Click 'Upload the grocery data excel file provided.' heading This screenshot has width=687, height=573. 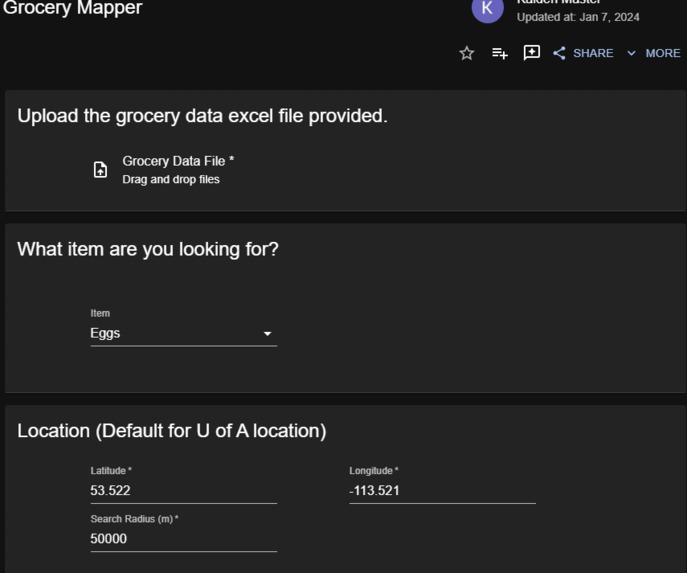pyautogui.click(x=202, y=116)
